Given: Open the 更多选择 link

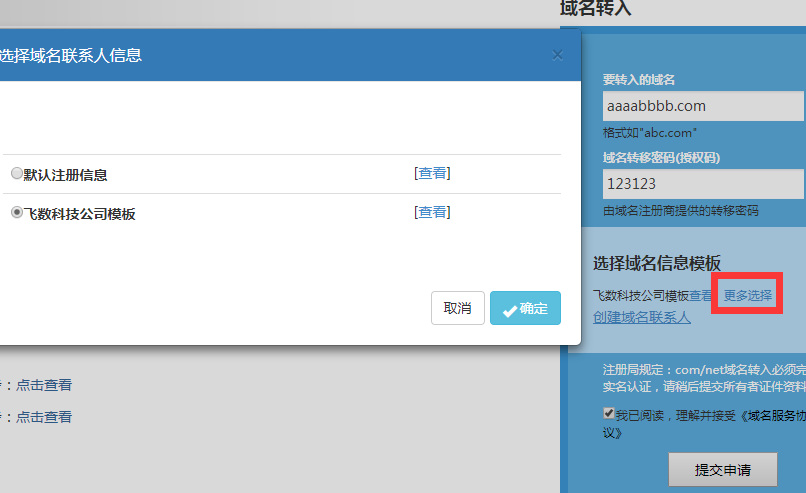Looking at the screenshot, I should tap(748, 295).
